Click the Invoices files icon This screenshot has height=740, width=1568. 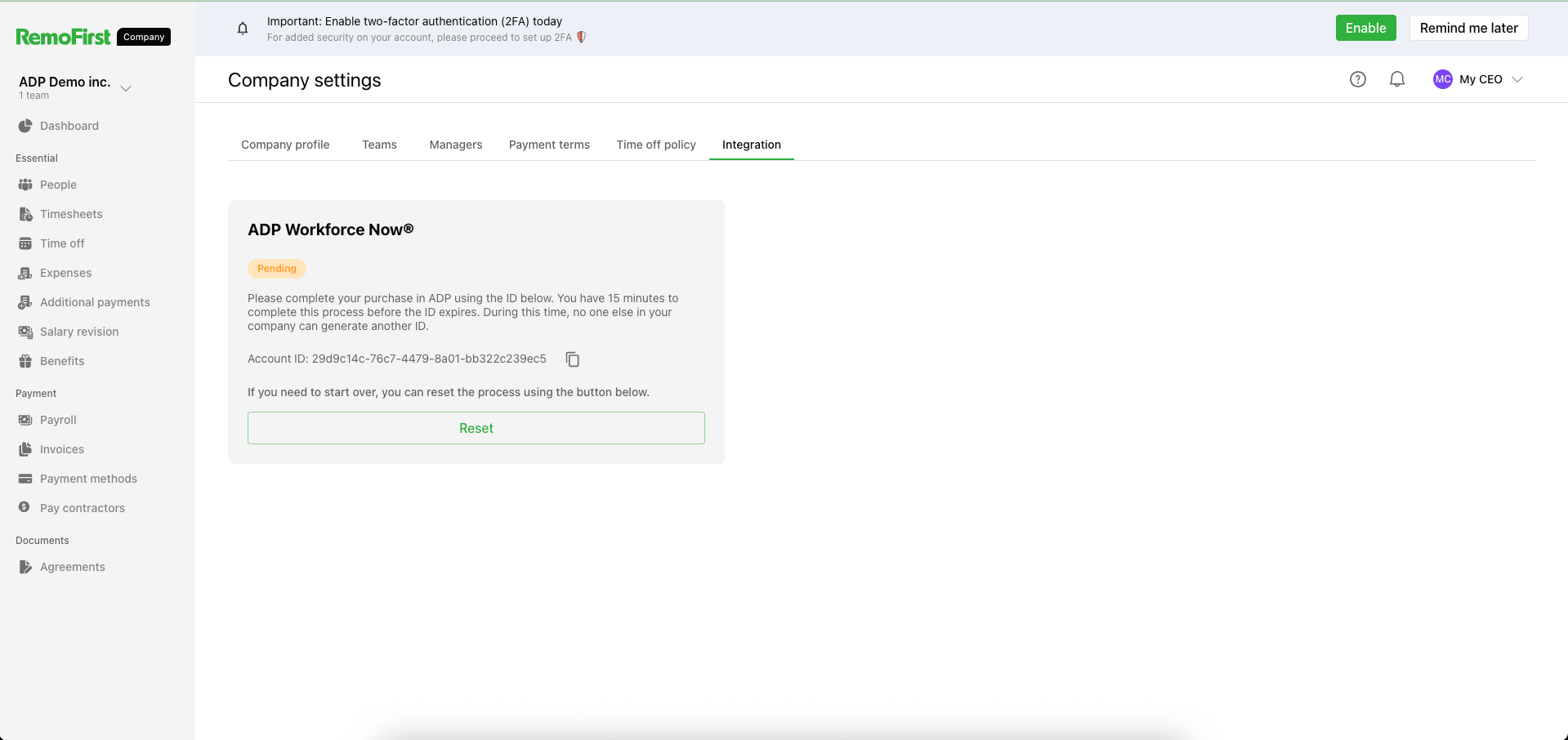(x=25, y=449)
